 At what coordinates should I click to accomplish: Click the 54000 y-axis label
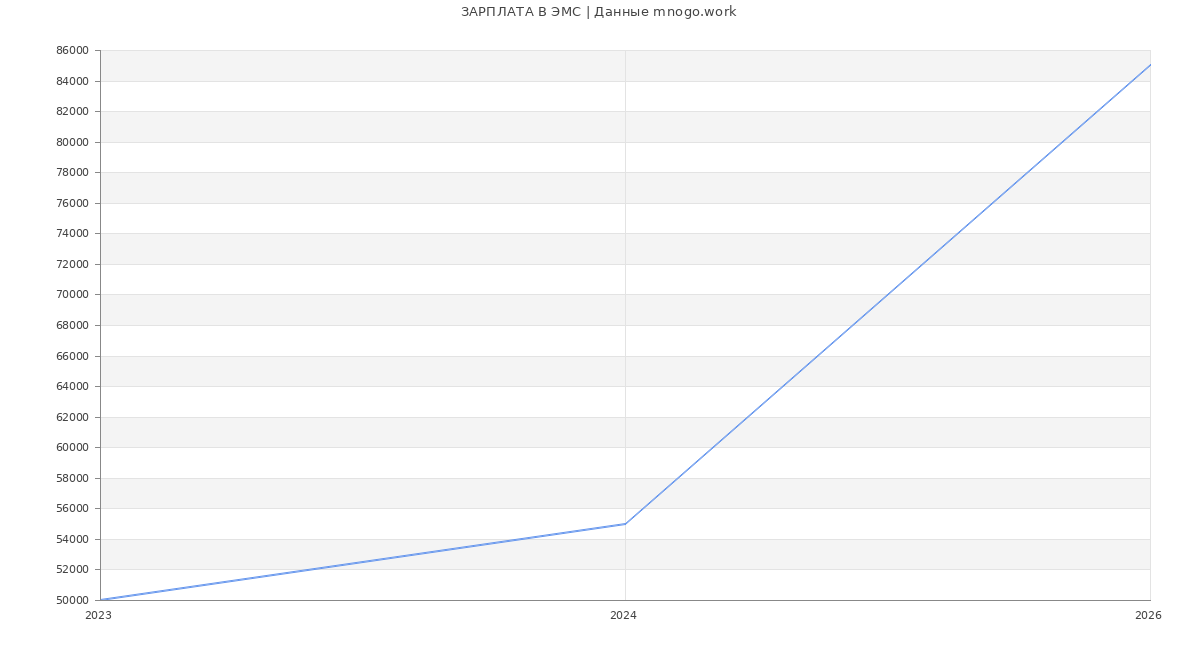[x=72, y=539]
